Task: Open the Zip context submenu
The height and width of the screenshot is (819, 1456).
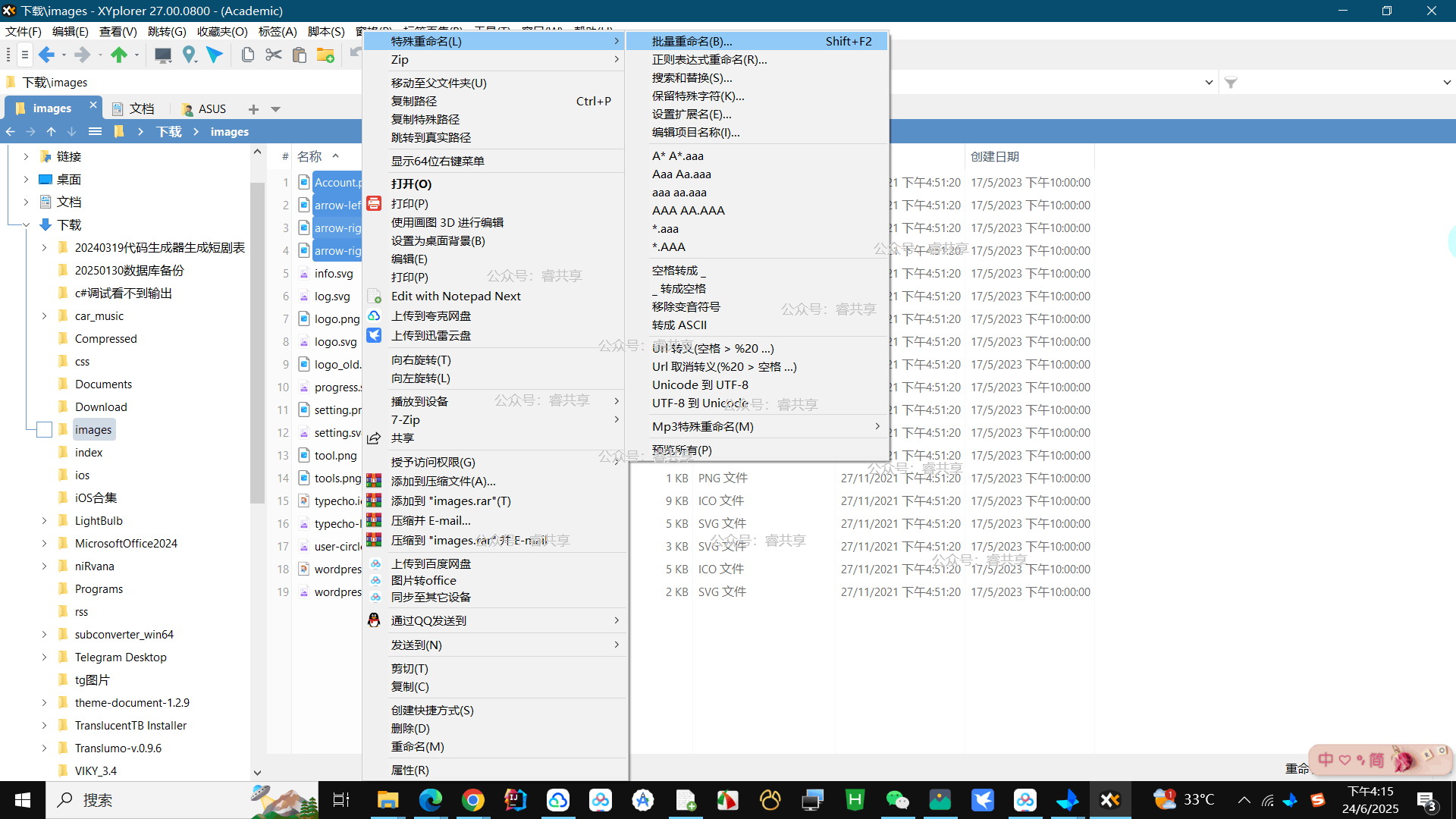Action: [494, 59]
